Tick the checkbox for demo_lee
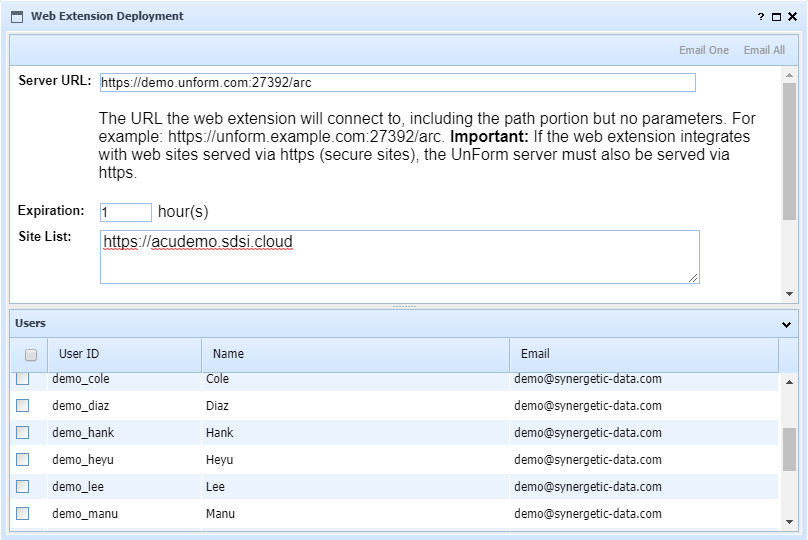808x540 pixels. coord(23,487)
